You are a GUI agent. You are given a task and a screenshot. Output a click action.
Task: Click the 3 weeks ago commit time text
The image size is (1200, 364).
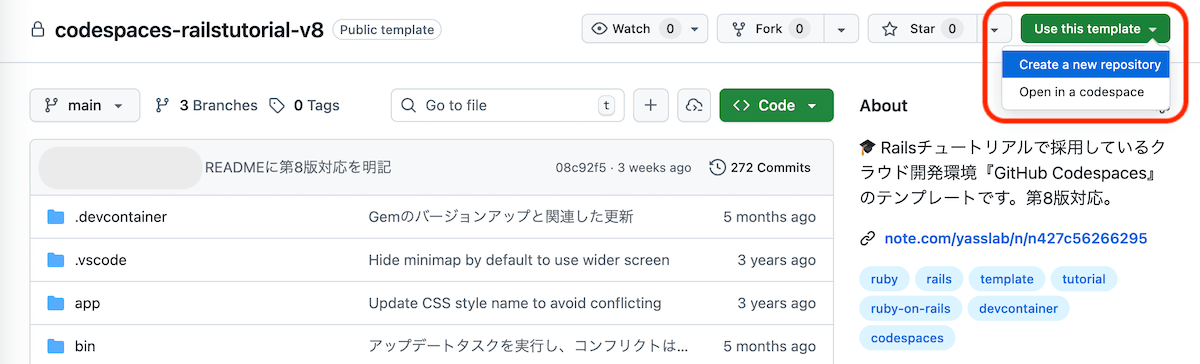click(654, 167)
